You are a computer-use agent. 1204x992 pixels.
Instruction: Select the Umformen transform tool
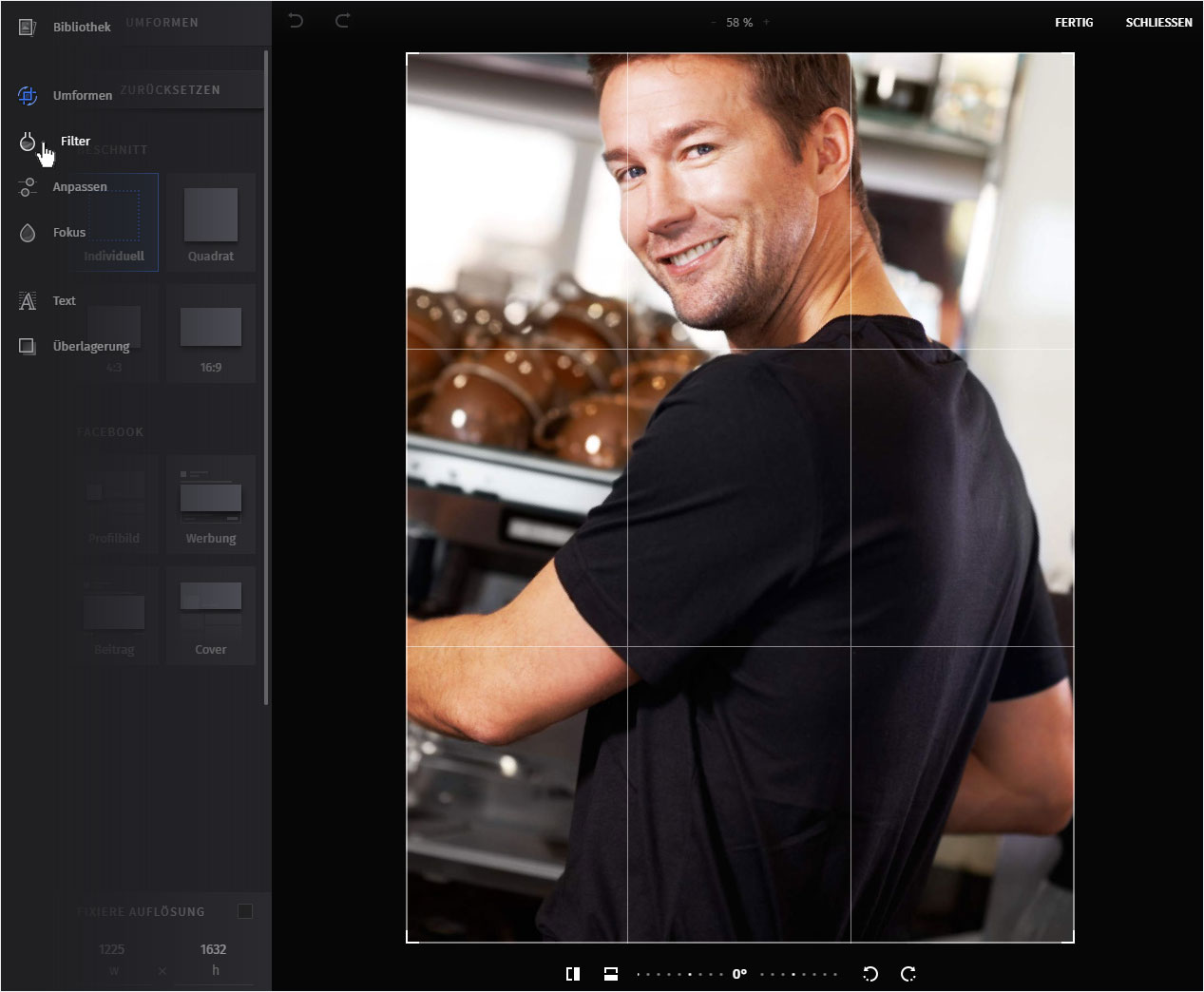pos(65,95)
